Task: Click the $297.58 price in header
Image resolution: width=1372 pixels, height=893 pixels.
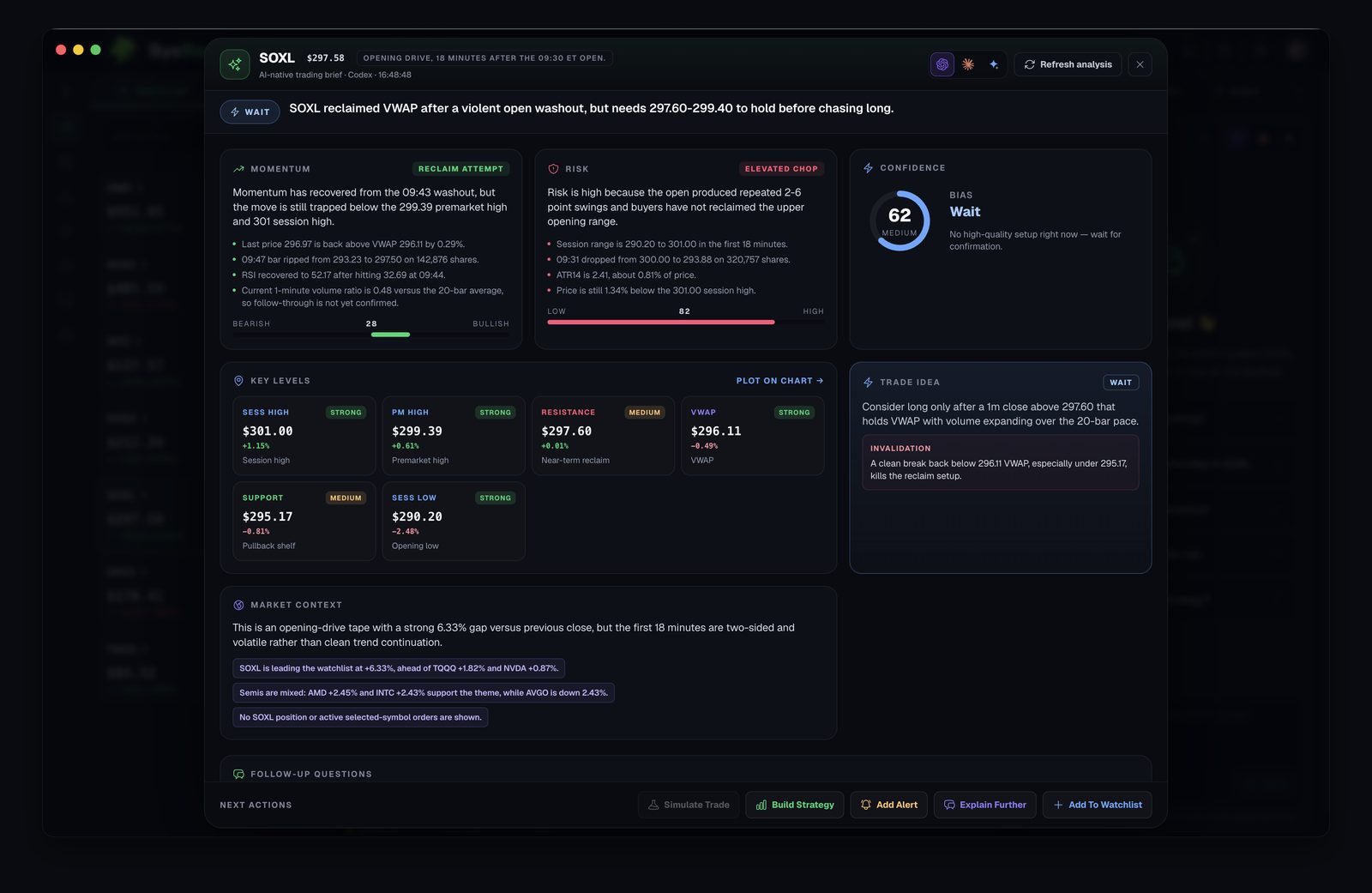Action: coord(326,58)
